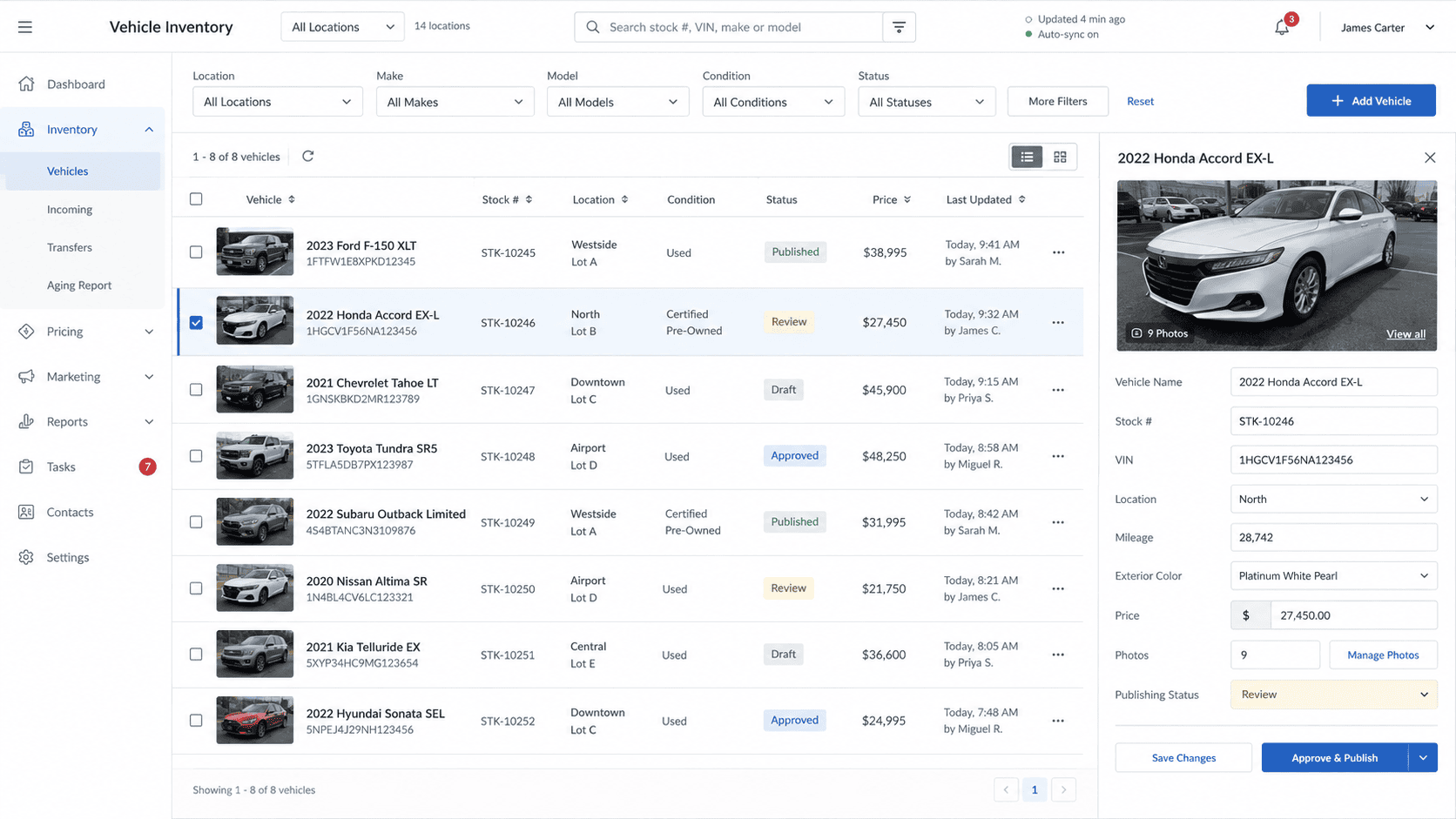Viewport: 1456px width, 819px height.
Task: Sort by the Price column
Action: tap(892, 199)
